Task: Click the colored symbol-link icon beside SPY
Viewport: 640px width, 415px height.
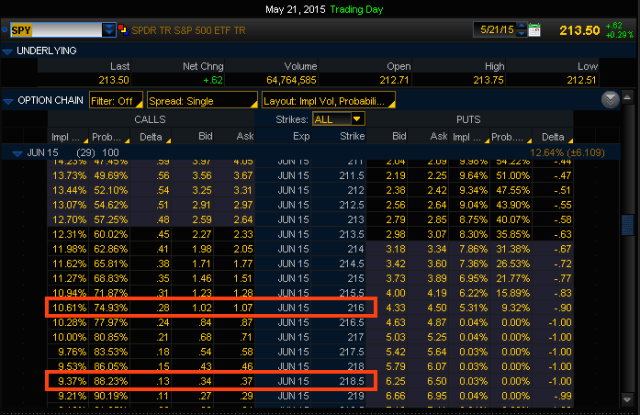Action: pos(124,30)
